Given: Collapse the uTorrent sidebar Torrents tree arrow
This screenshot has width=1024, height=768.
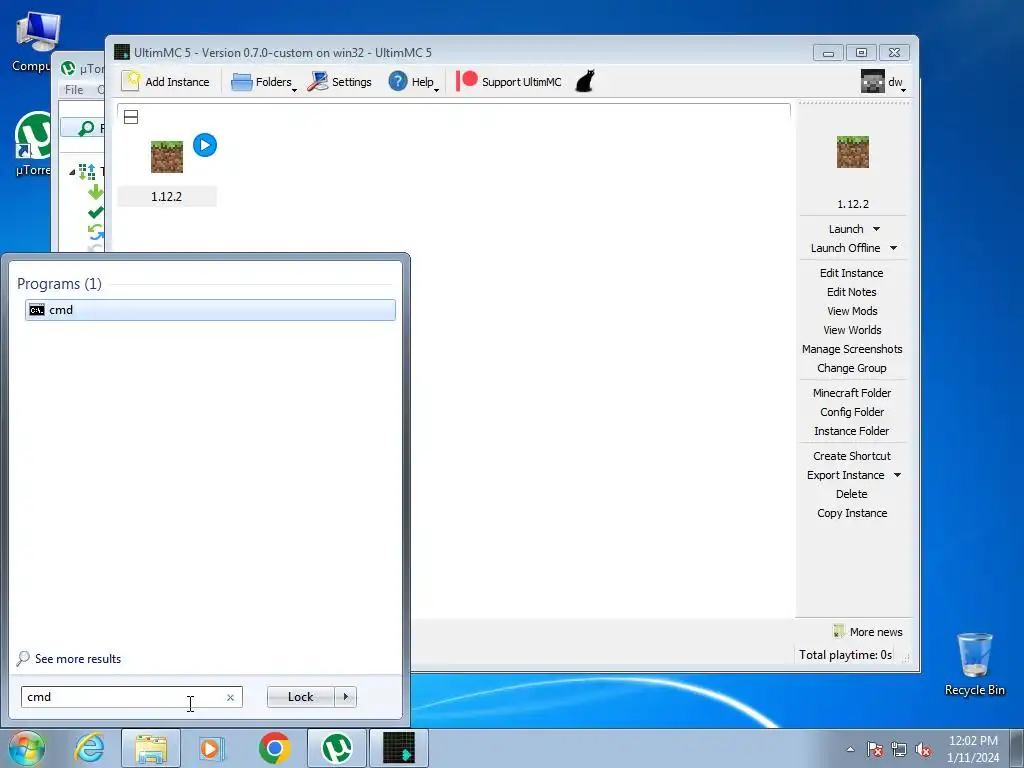Looking at the screenshot, I should pos(72,172).
